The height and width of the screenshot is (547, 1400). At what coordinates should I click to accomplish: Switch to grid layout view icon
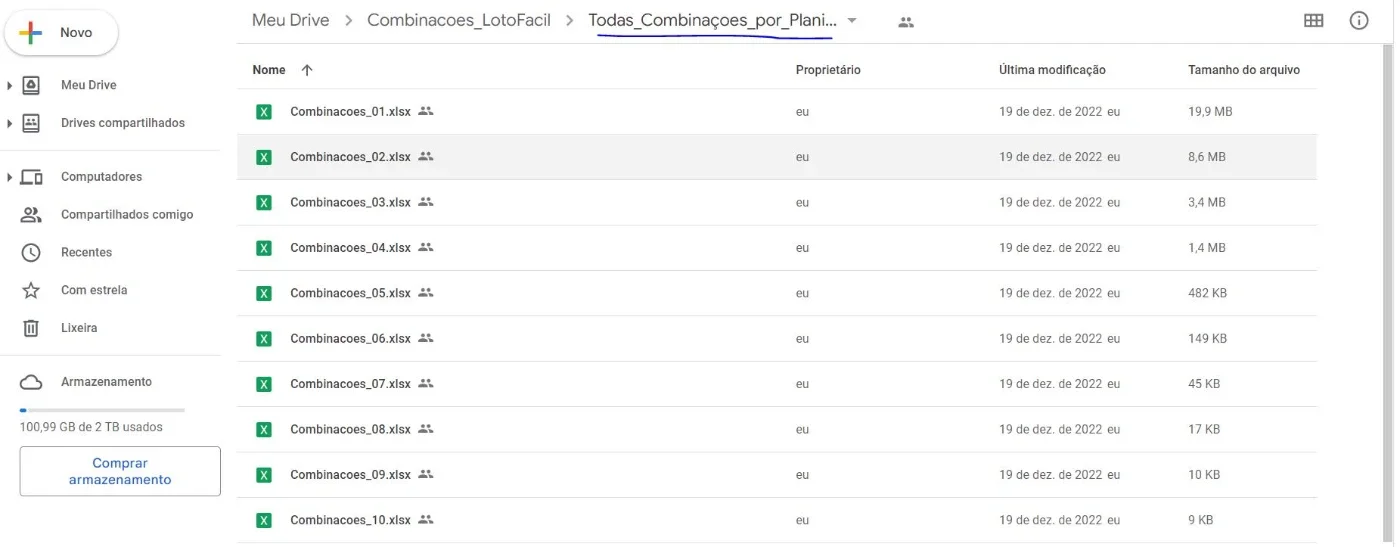coord(1313,21)
